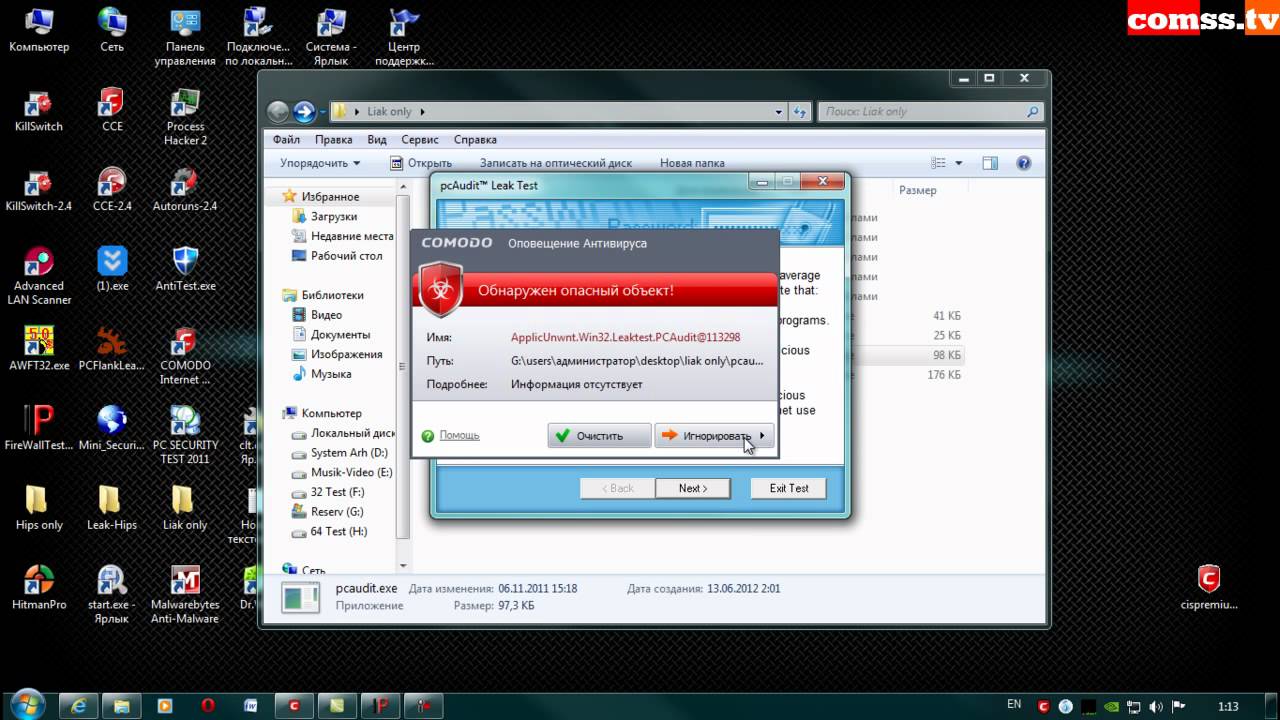1280x720 pixels.
Task: Select the HitmanPro desktop icon
Action: pyautogui.click(x=38, y=588)
